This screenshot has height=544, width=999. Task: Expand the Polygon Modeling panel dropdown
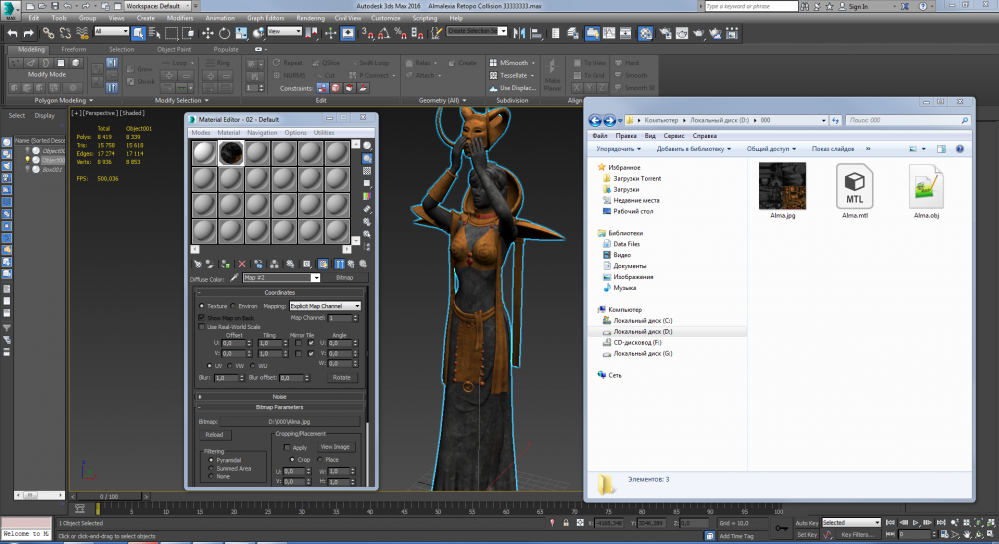pos(64,101)
